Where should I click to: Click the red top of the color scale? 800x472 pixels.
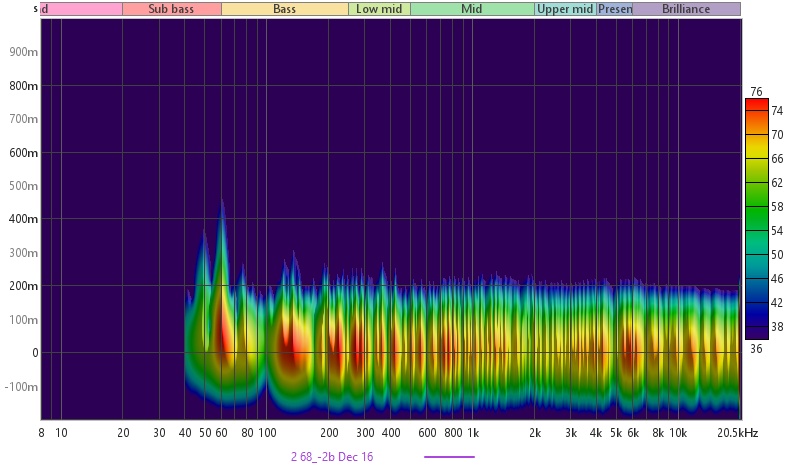[x=757, y=104]
